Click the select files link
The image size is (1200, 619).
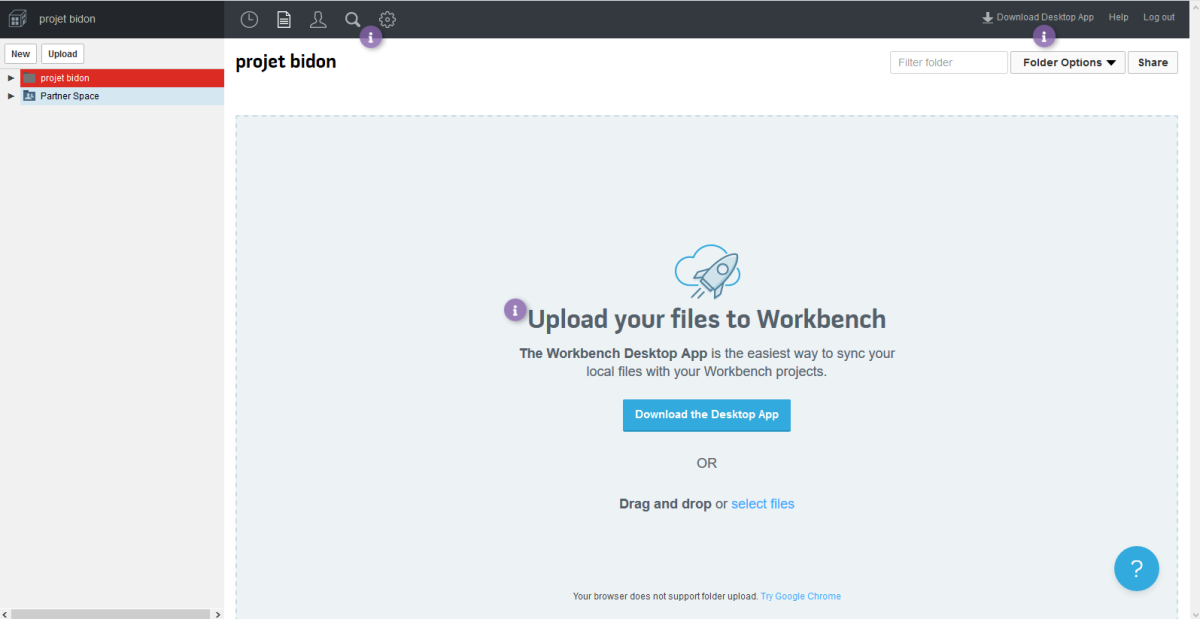[x=763, y=504]
